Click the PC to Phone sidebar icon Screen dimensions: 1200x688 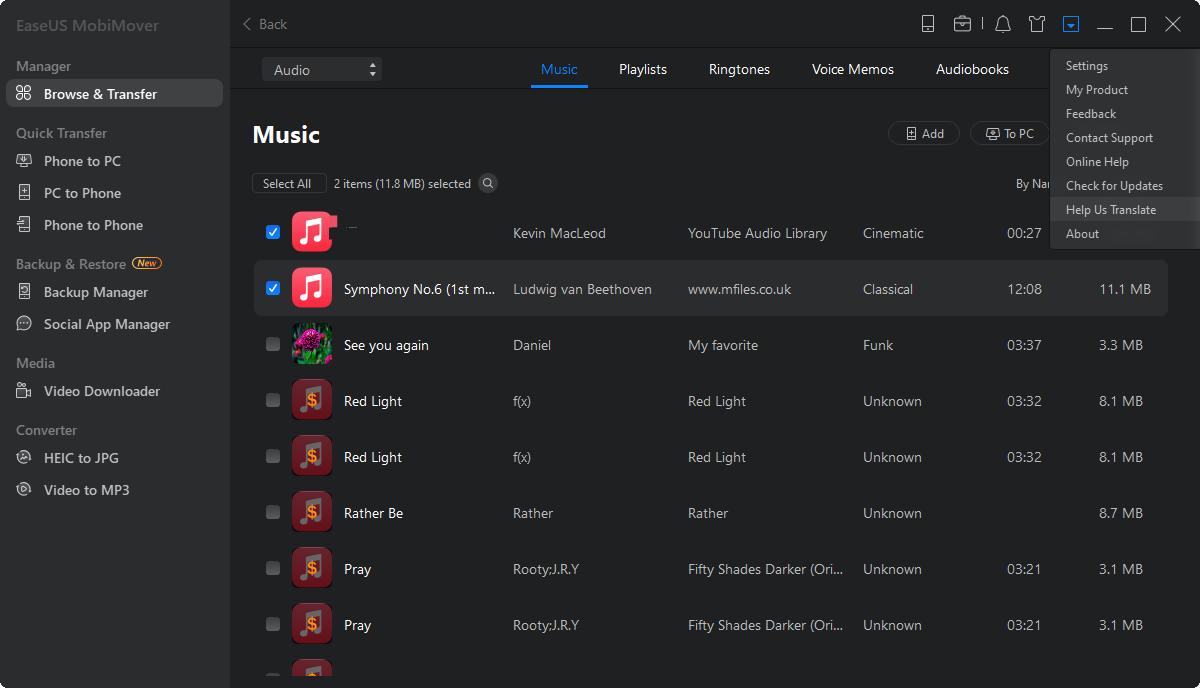click(24, 193)
